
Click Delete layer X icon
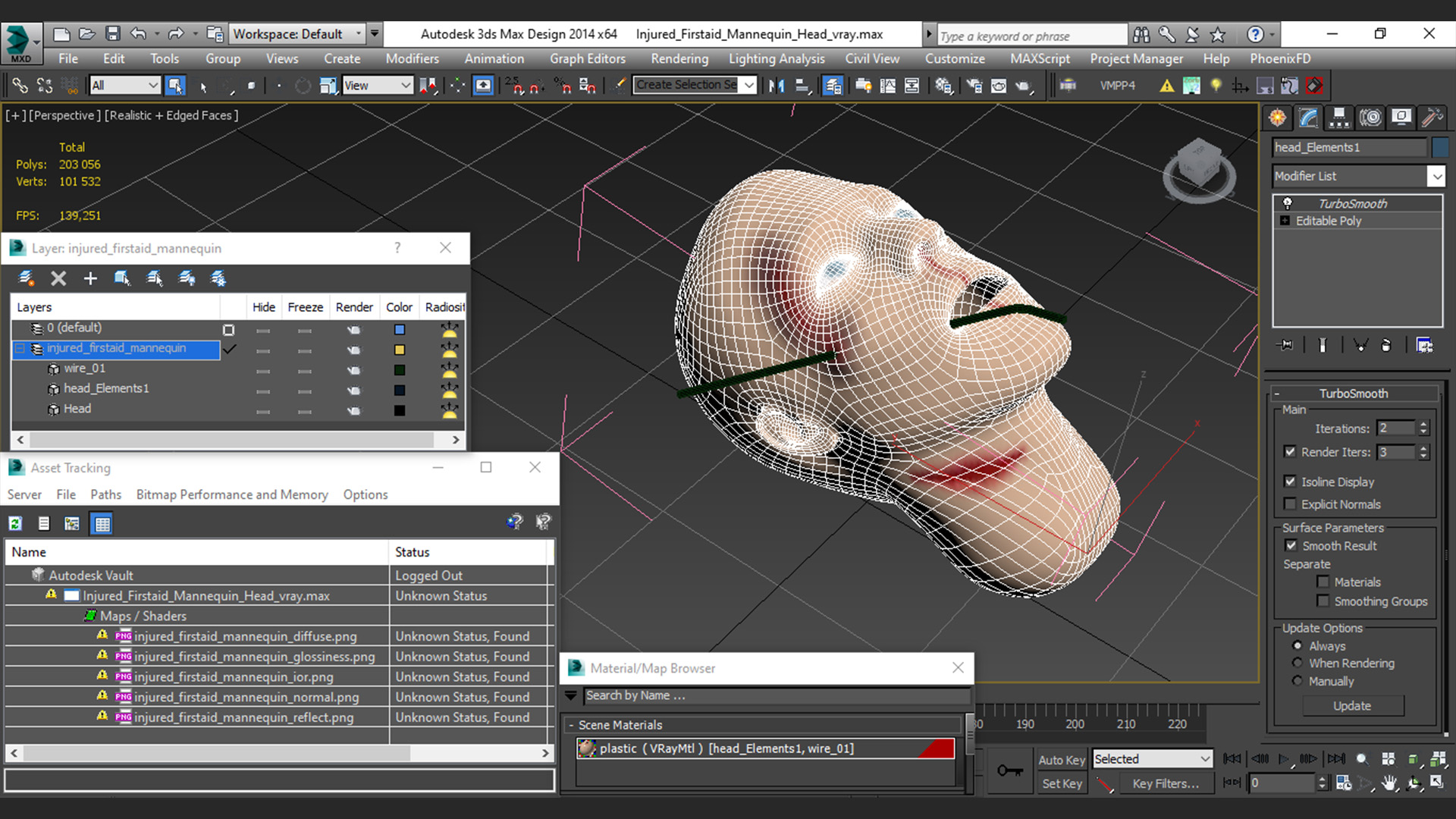(58, 278)
